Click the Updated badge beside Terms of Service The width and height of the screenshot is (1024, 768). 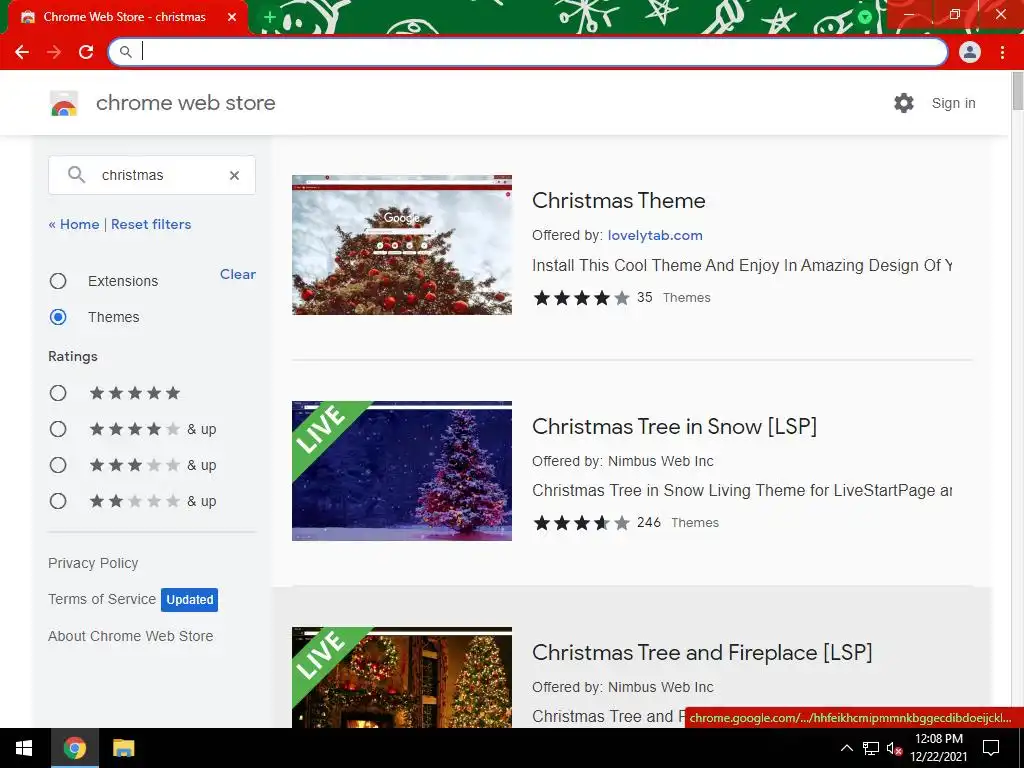(x=189, y=600)
